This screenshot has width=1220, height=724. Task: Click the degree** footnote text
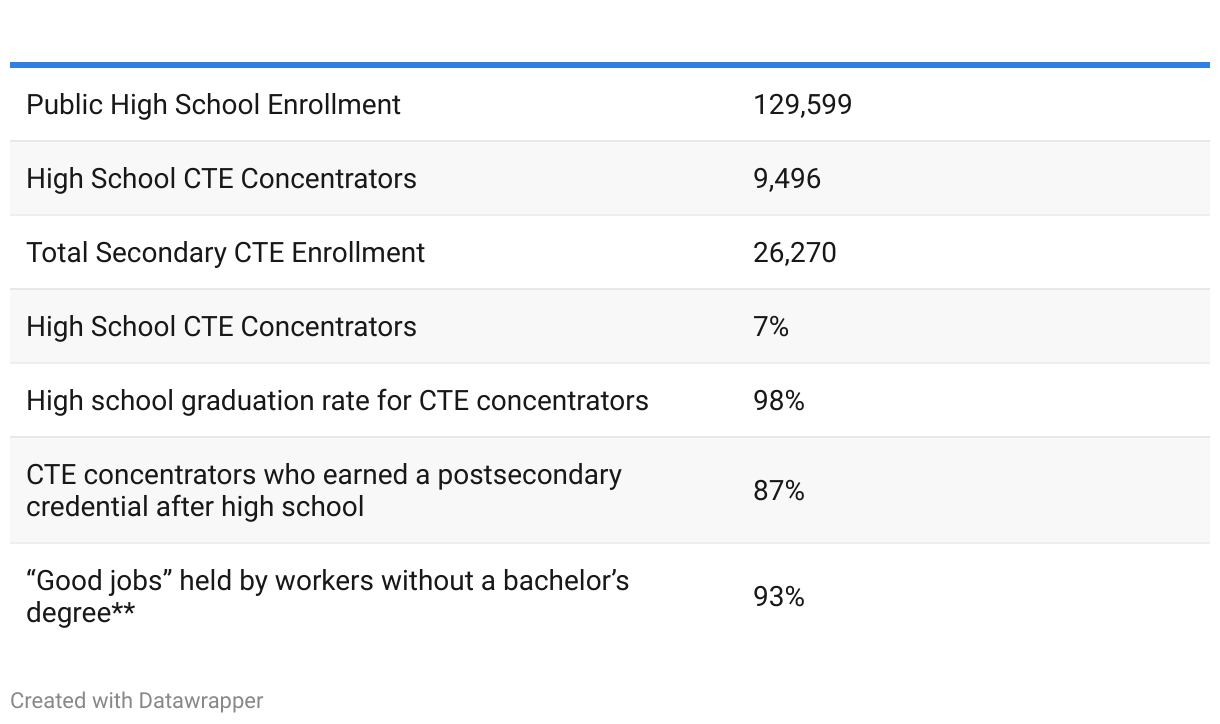[81, 613]
